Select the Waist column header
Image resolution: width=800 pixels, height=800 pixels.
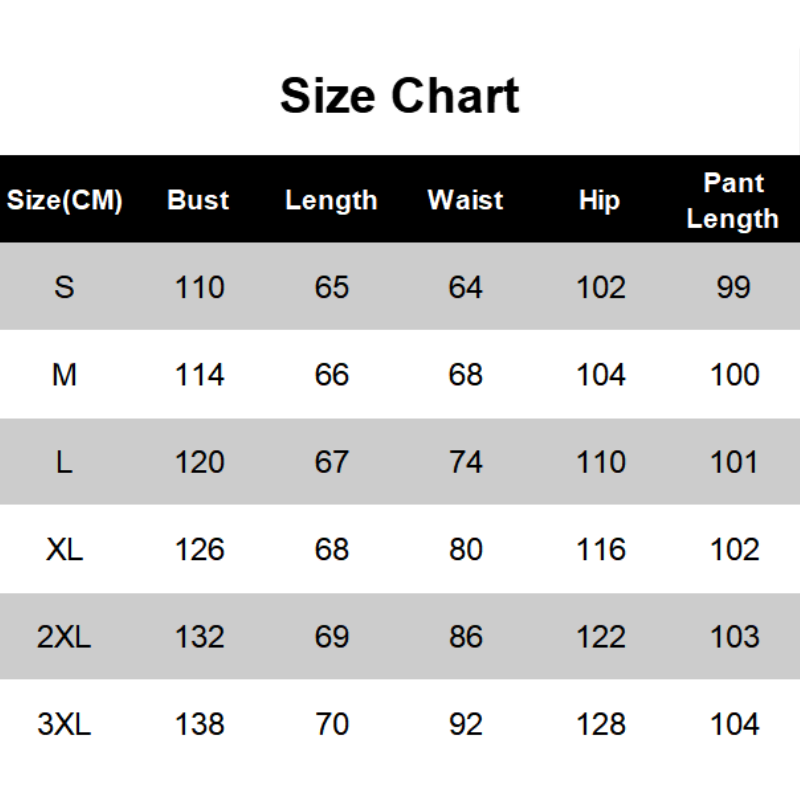465,200
